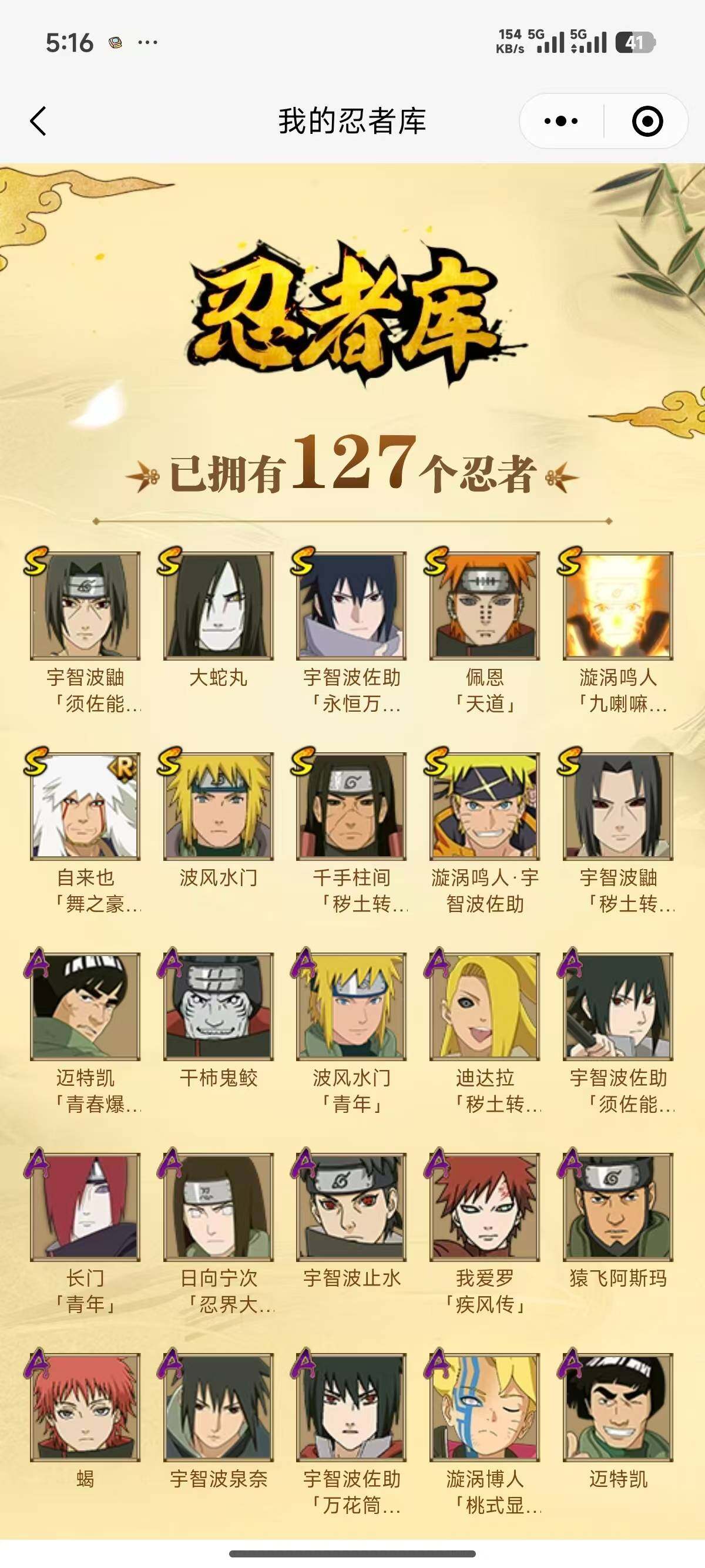Select 我爱罗「疾风传」portrait
Image resolution: width=705 pixels, height=1568 pixels.
[485, 1206]
